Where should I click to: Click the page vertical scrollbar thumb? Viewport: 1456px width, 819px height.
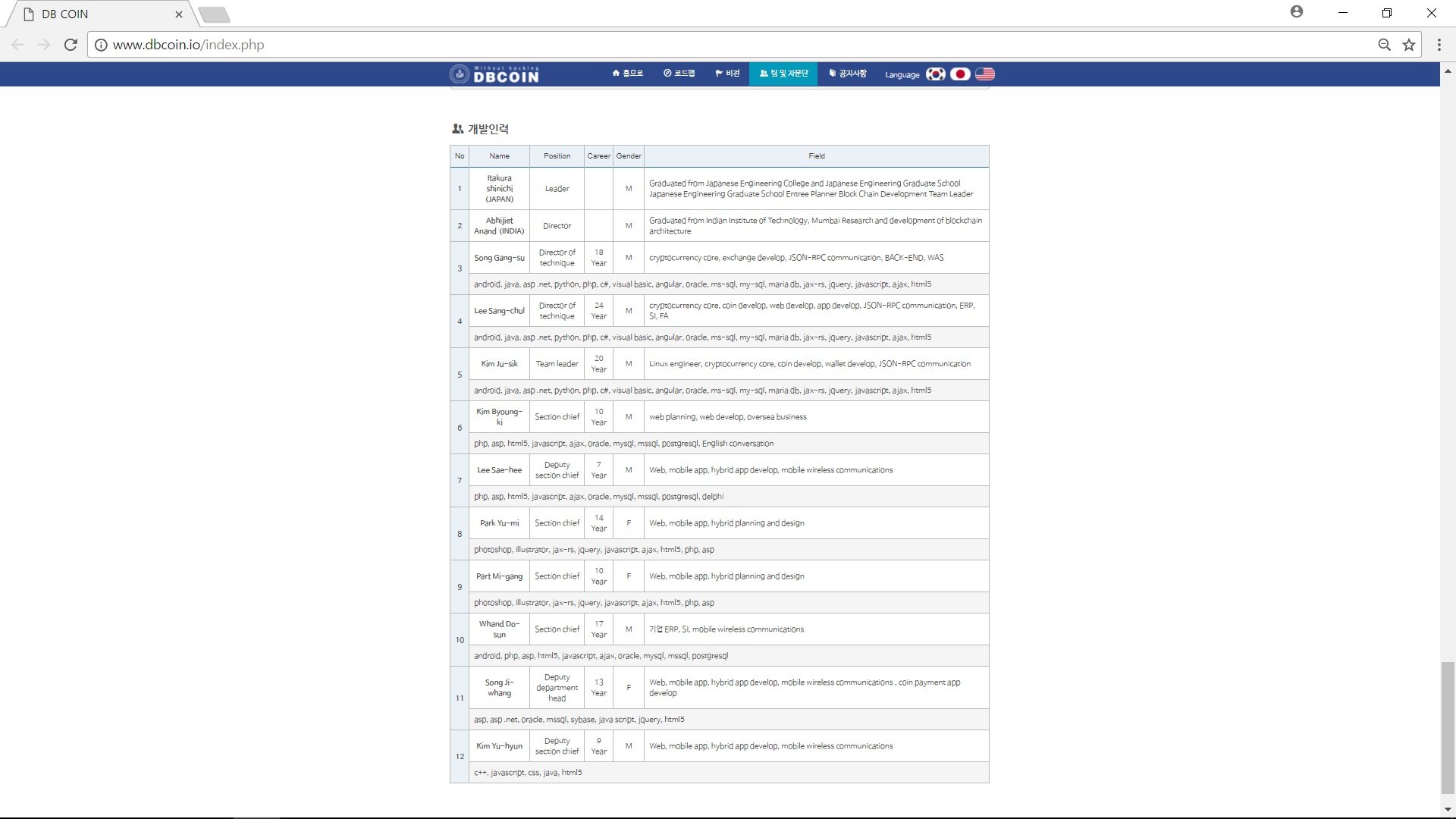click(x=1448, y=726)
